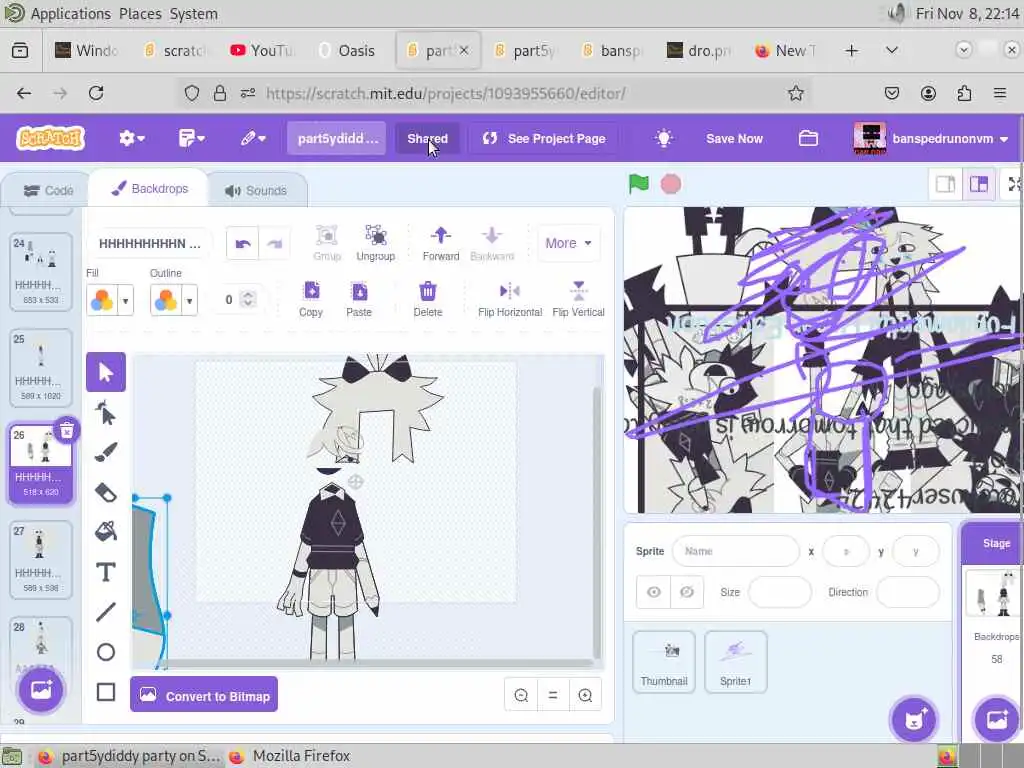Image resolution: width=1024 pixels, height=768 pixels.
Task: Open the Places menu
Action: click(140, 14)
